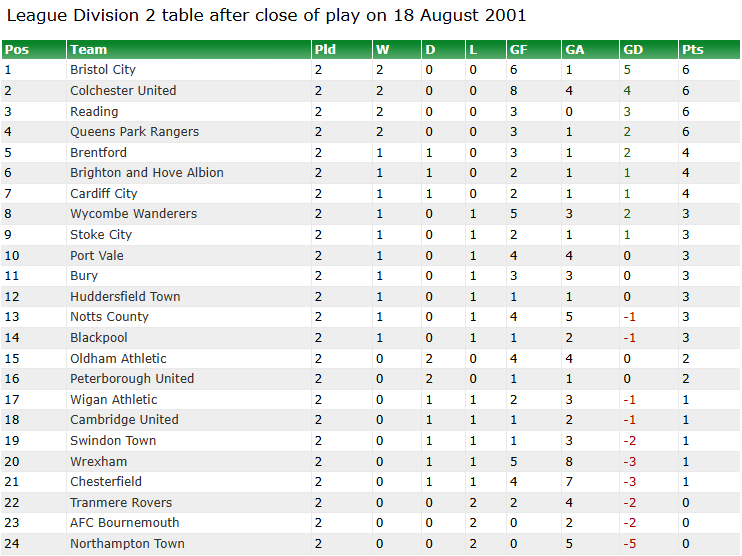The height and width of the screenshot is (556, 742).
Task: Click the table title heading text
Action: 266,16
